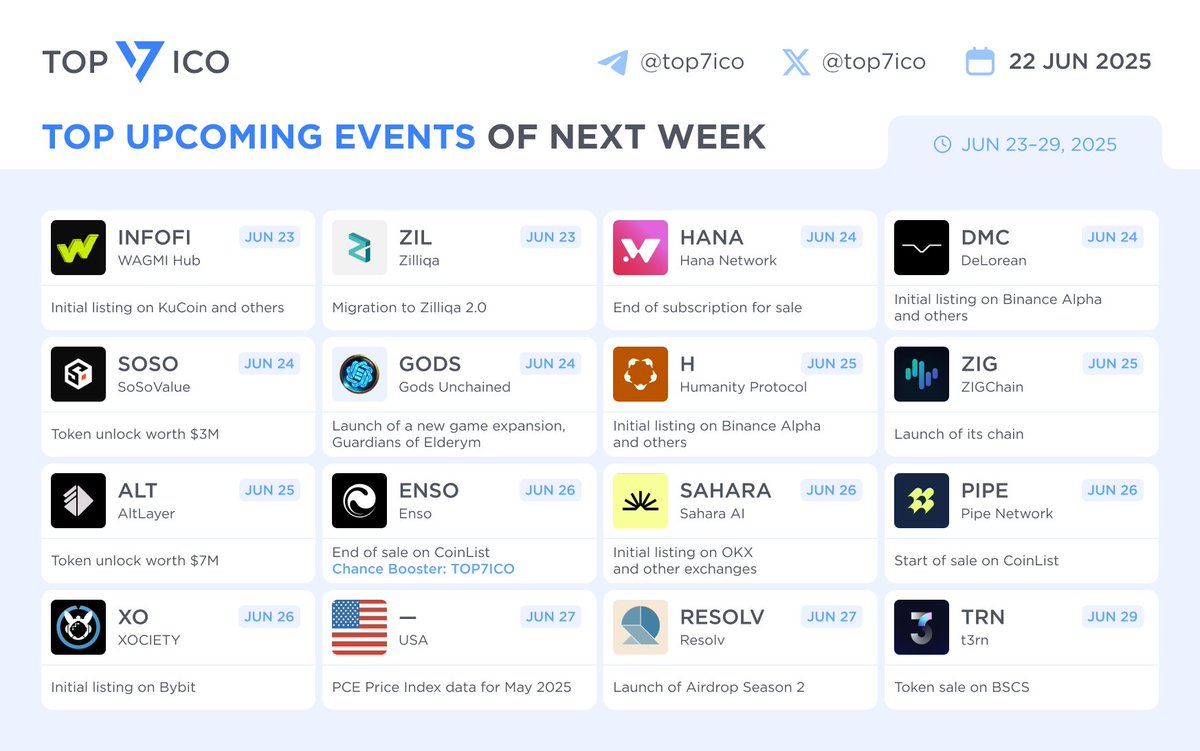The image size is (1200, 751).
Task: Click the 'Guardians of Elderym' expansion text
Action: coord(406,442)
